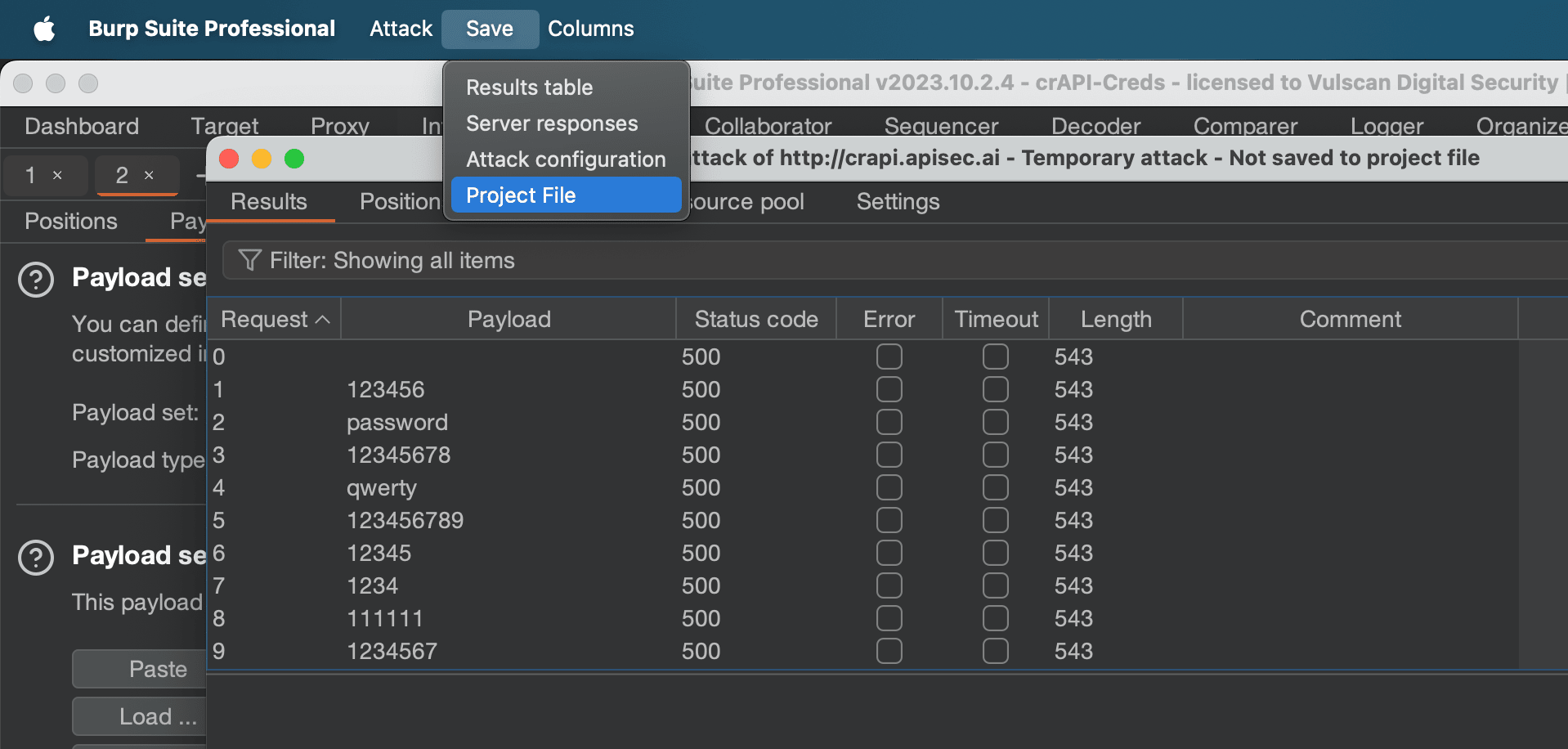The height and width of the screenshot is (749, 1568).
Task: Open the Organizer tab
Action: [1521, 127]
